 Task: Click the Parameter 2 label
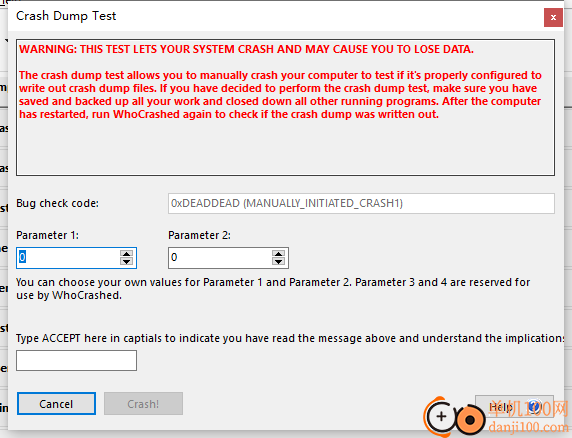click(199, 235)
